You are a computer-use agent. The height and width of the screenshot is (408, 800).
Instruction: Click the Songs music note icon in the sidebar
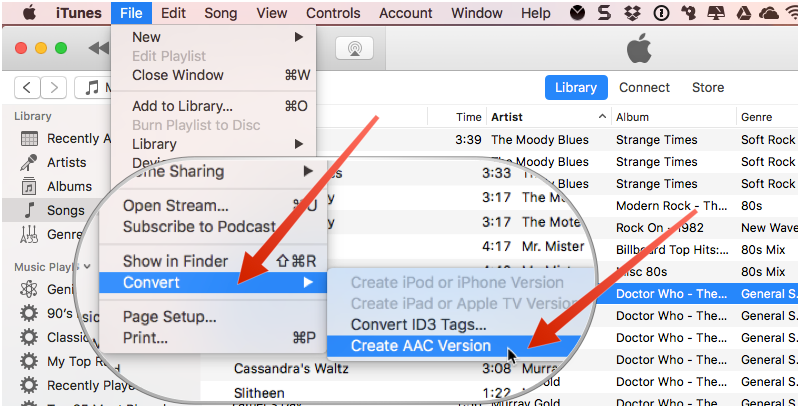pos(30,210)
